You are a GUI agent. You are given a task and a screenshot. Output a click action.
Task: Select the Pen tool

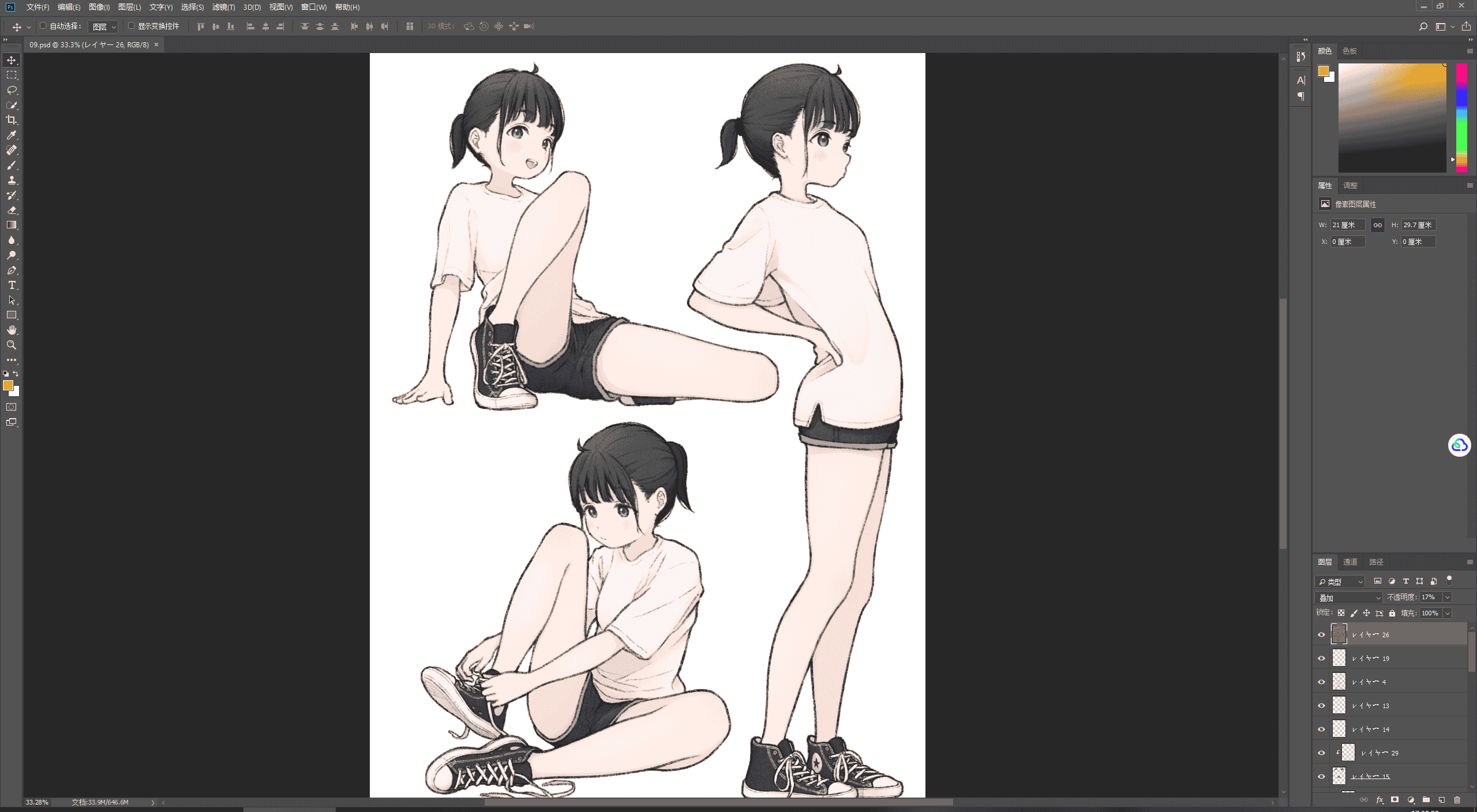[12, 270]
